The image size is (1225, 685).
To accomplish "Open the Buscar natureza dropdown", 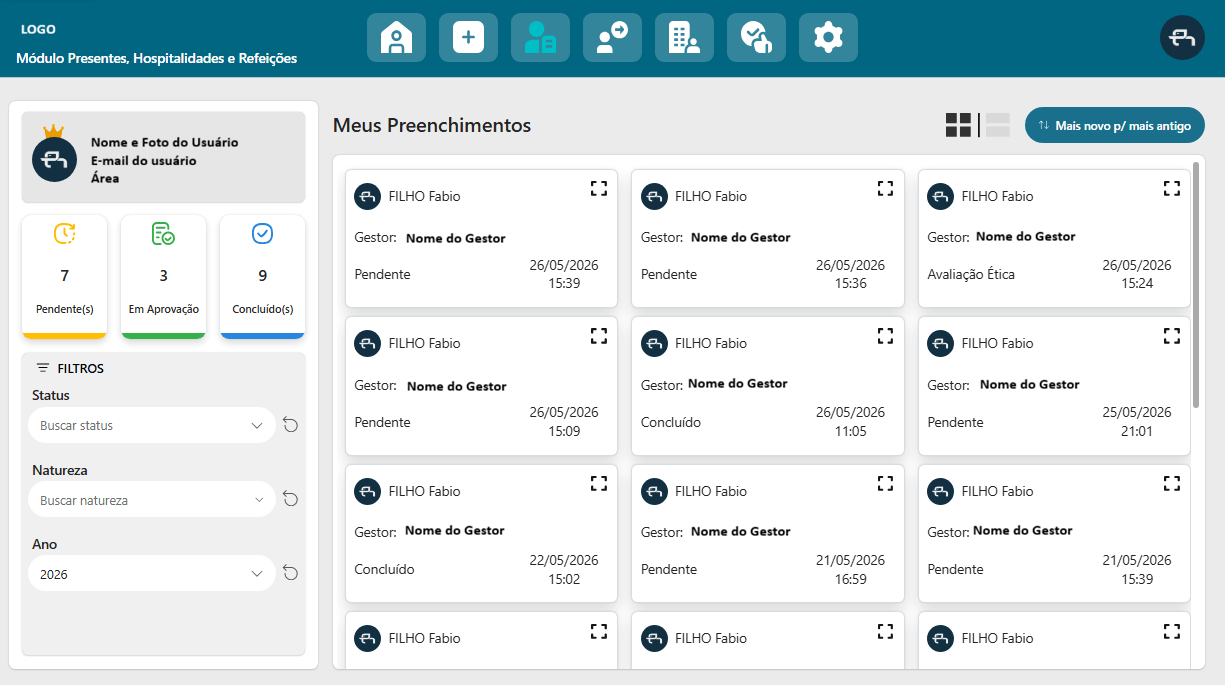I will [x=152, y=500].
